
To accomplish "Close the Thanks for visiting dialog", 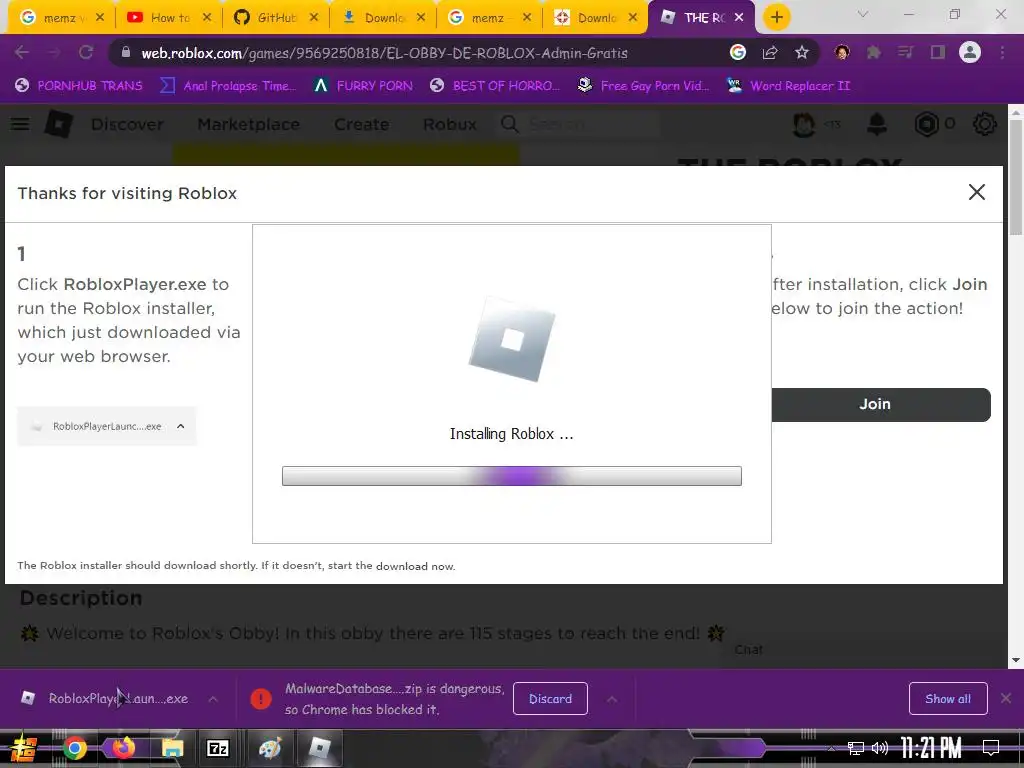I will [x=976, y=192].
